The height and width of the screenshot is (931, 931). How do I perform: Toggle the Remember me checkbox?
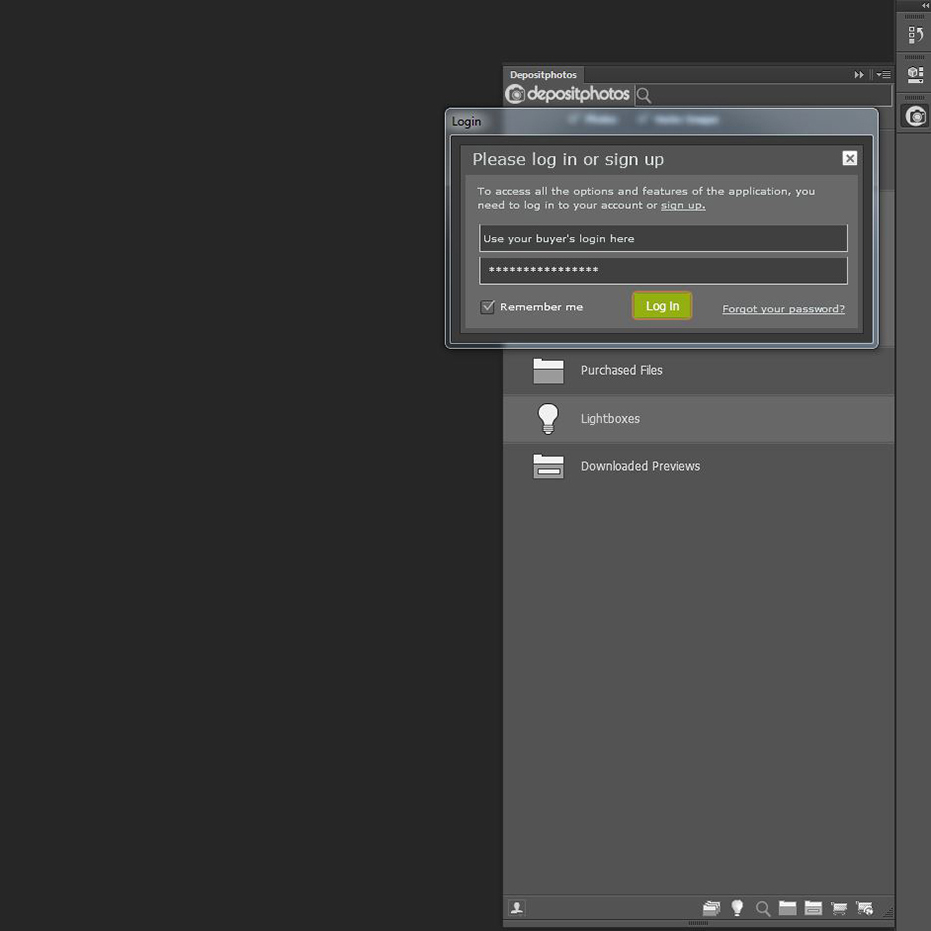coord(487,306)
